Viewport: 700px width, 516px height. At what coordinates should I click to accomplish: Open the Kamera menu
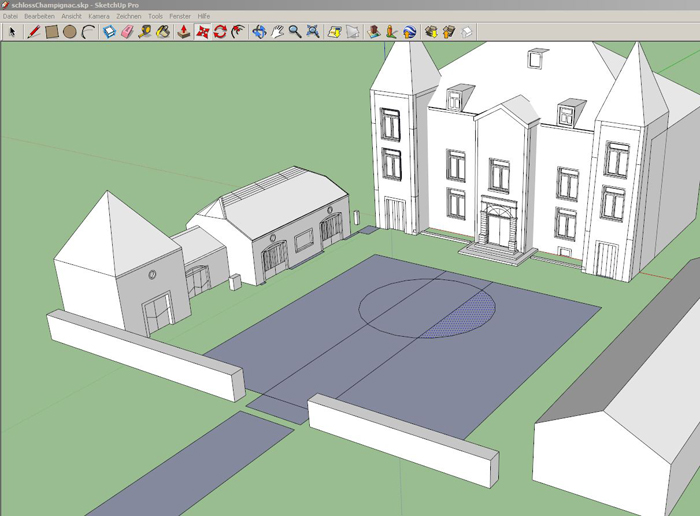coord(99,17)
